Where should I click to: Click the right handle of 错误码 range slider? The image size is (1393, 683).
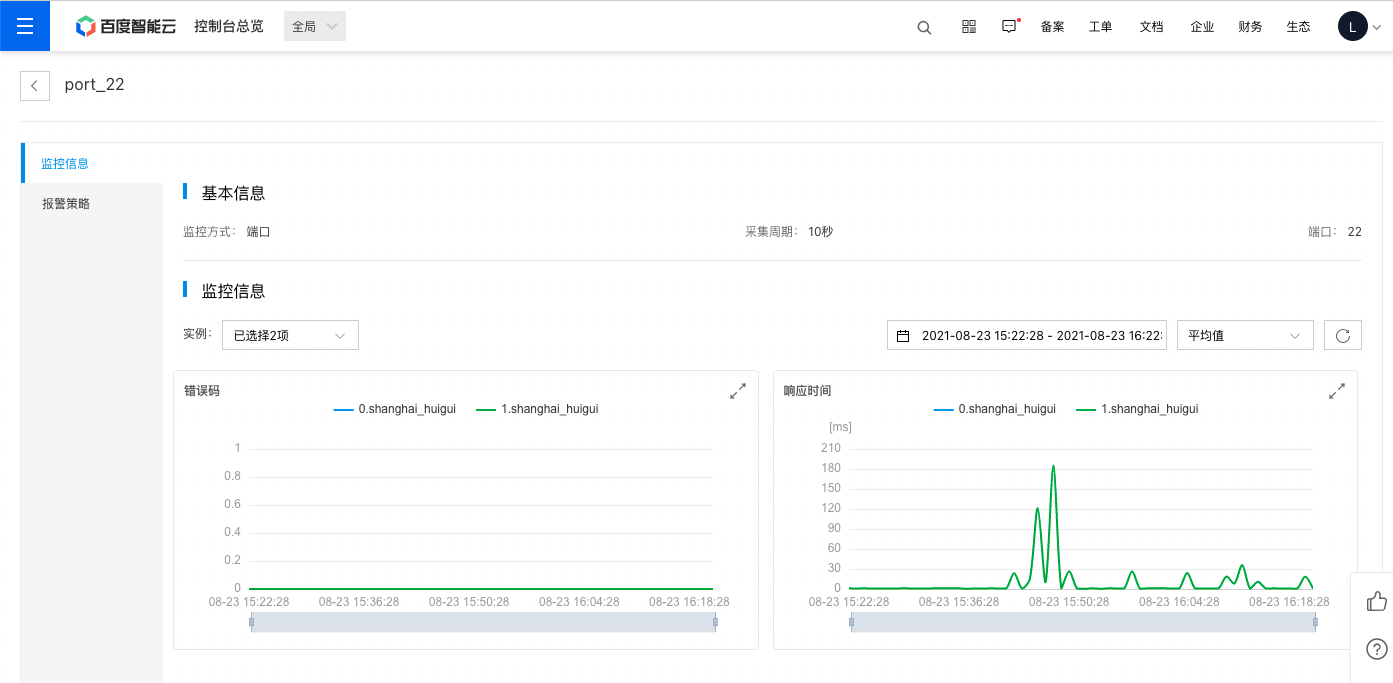tap(715, 622)
